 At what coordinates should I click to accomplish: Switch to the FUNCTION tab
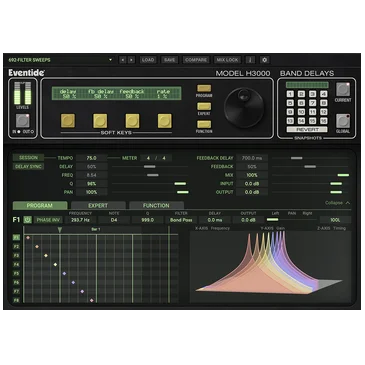coord(156,205)
